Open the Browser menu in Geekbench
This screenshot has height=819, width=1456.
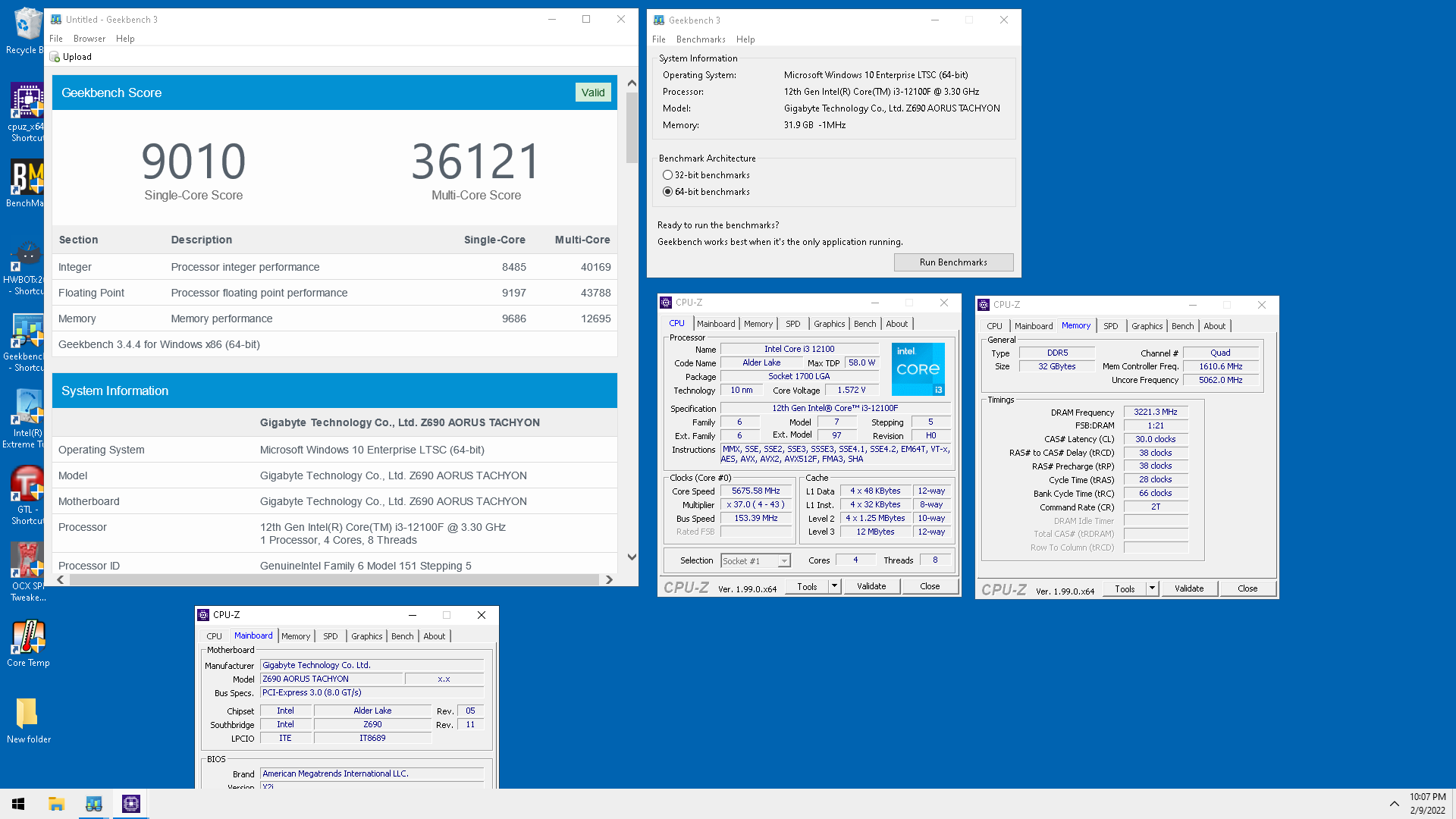point(89,39)
